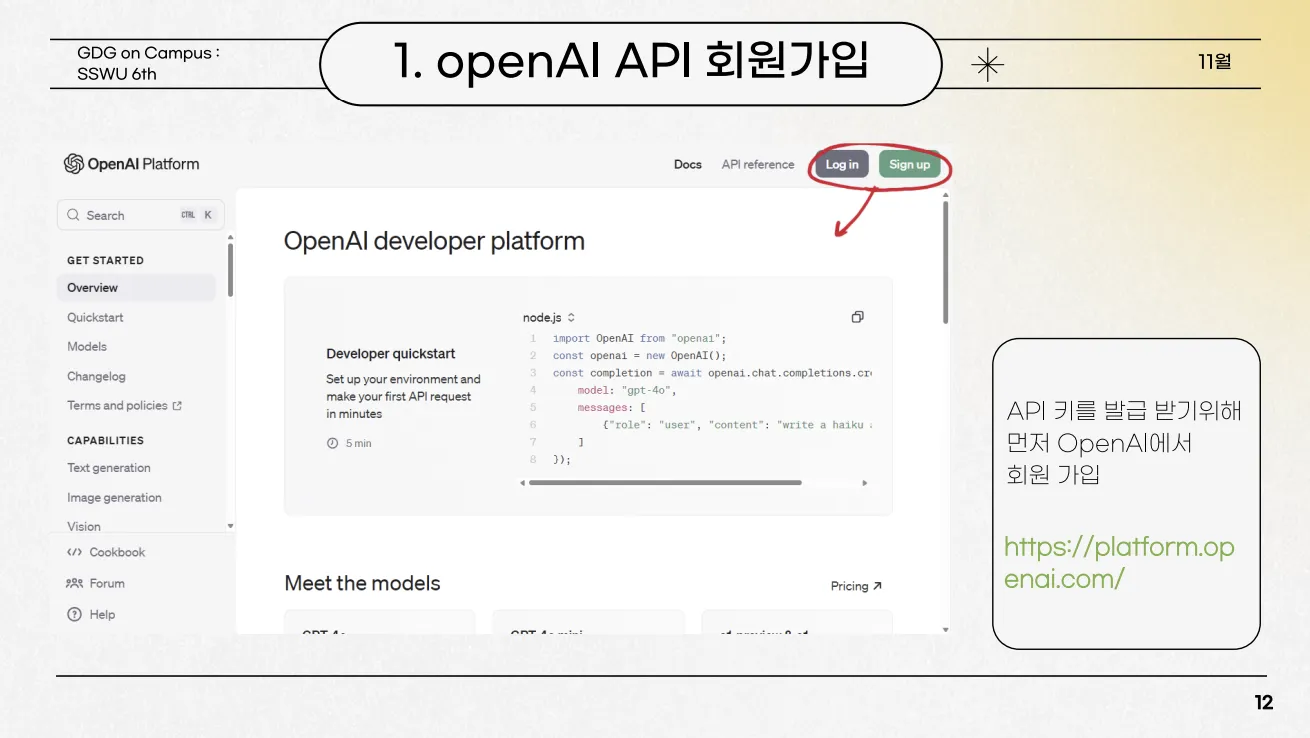This screenshot has height=738, width=1310.
Task: Open the https://platform.openai.com/ link
Action: tap(1119, 562)
